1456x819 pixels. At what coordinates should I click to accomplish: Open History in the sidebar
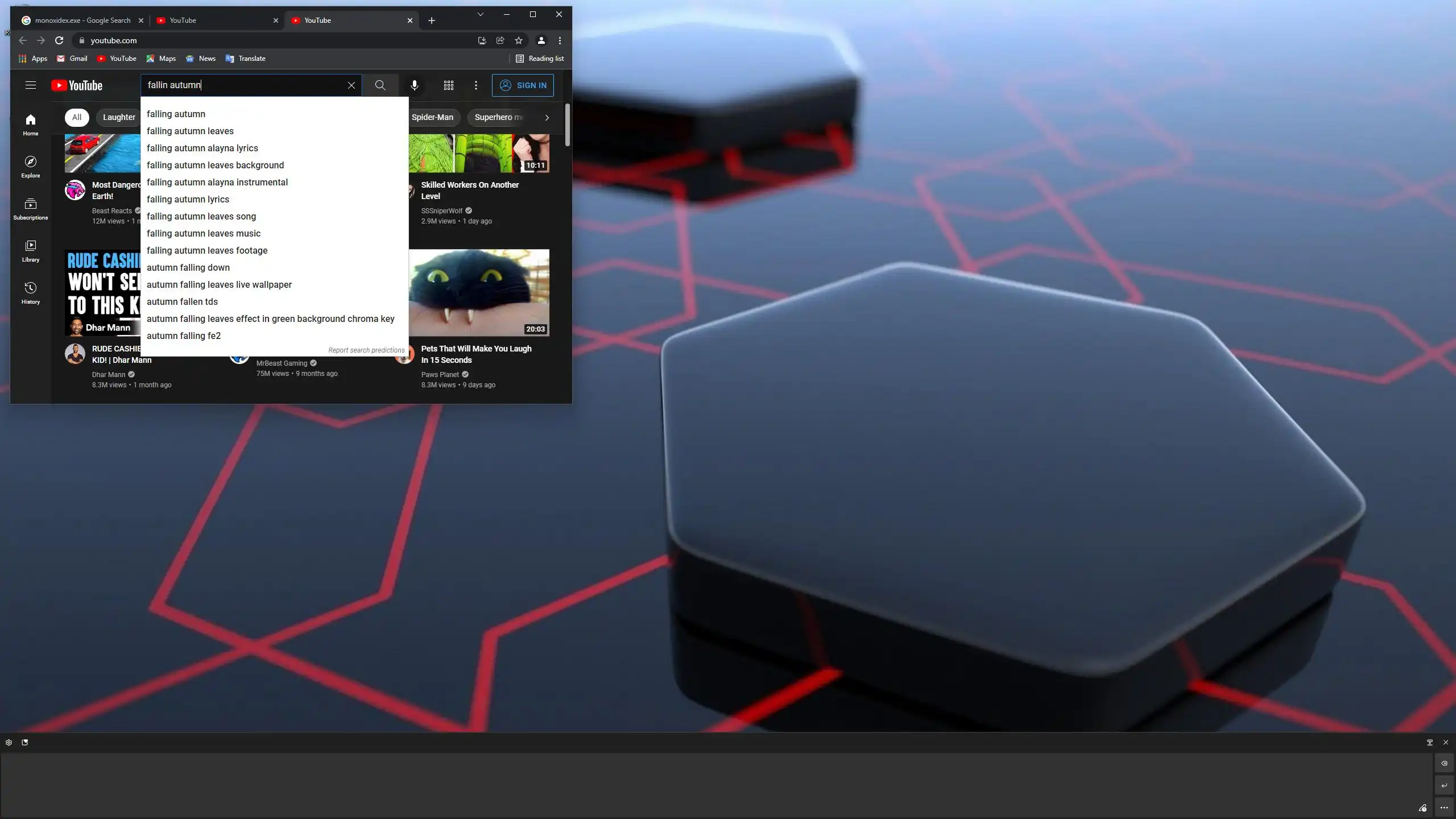31,293
